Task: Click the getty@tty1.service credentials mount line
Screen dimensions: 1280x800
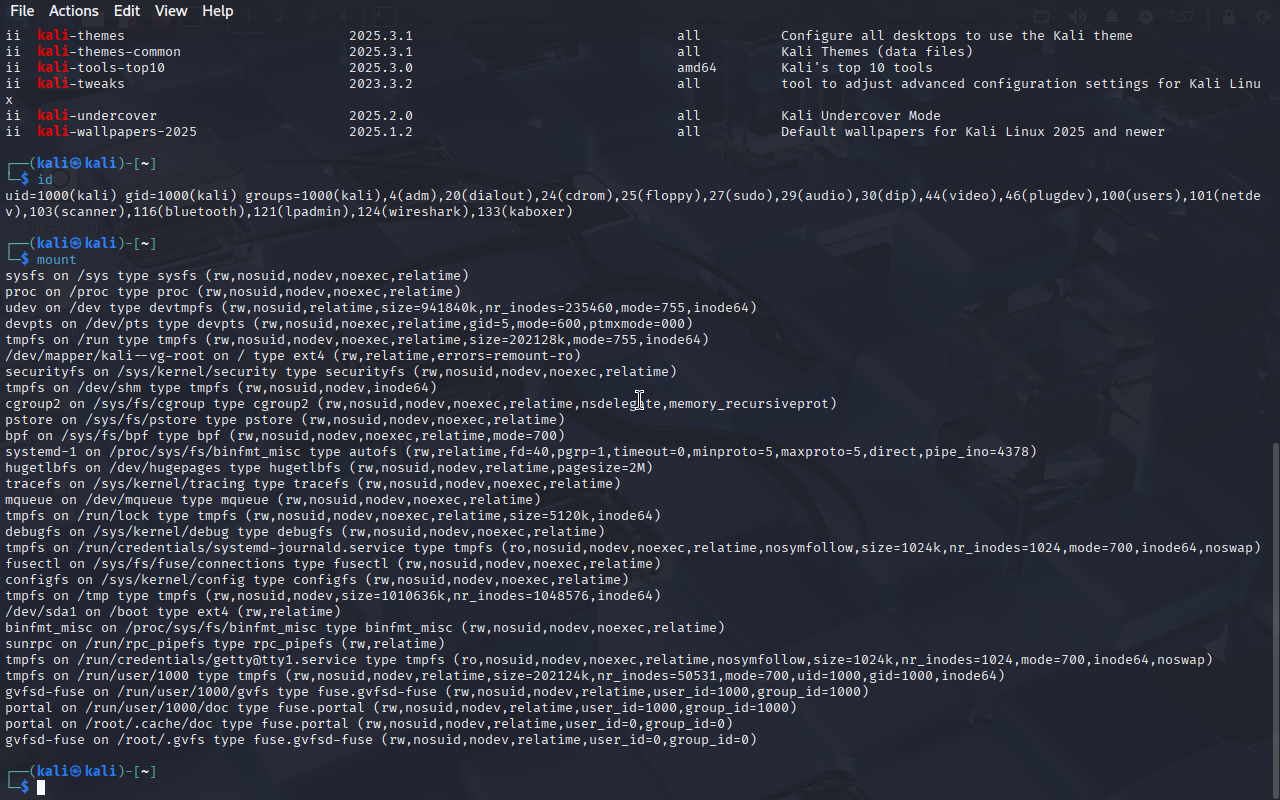Action: pos(609,660)
